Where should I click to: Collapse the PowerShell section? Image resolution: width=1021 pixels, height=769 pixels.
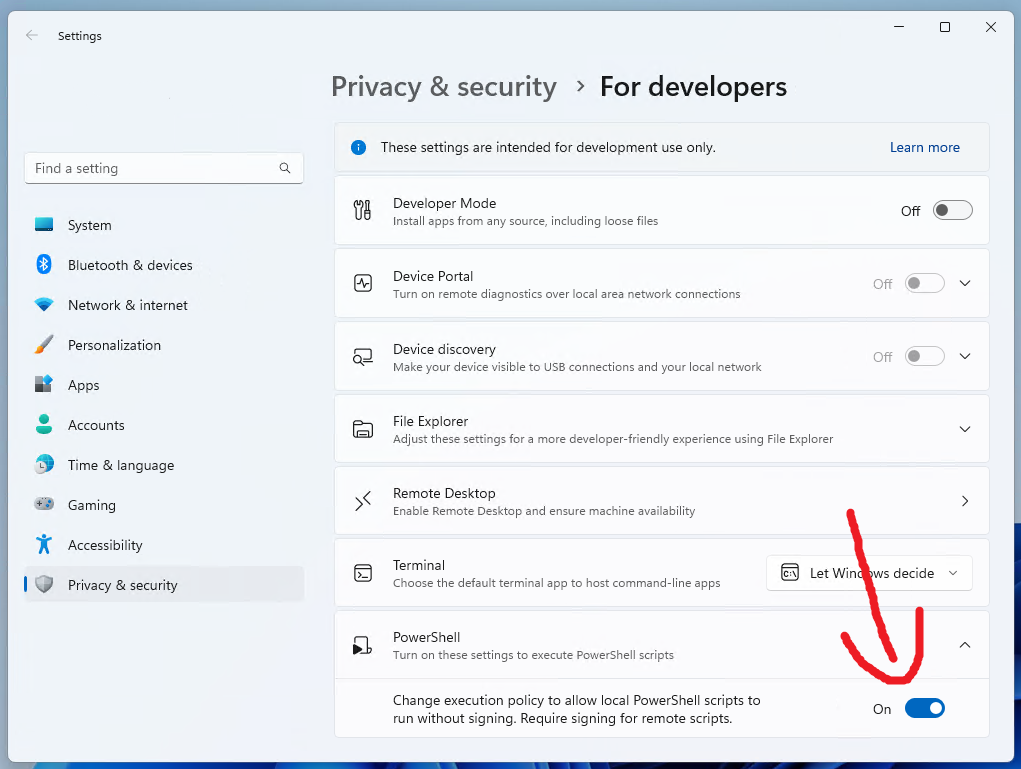(x=964, y=645)
